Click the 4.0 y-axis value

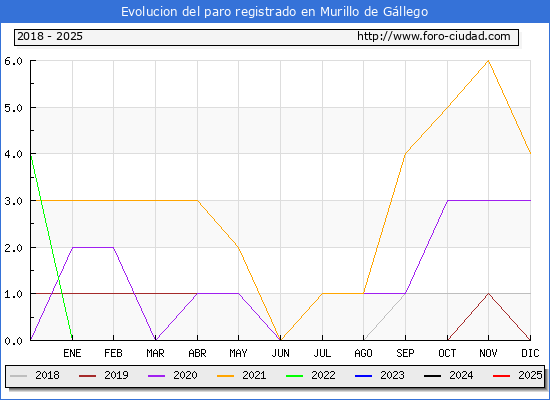pos(13,154)
